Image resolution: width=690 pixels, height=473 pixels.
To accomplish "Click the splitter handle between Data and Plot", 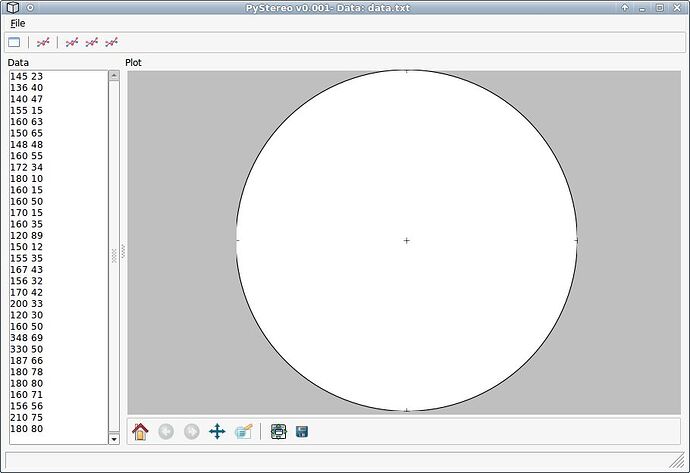I will 123,252.
